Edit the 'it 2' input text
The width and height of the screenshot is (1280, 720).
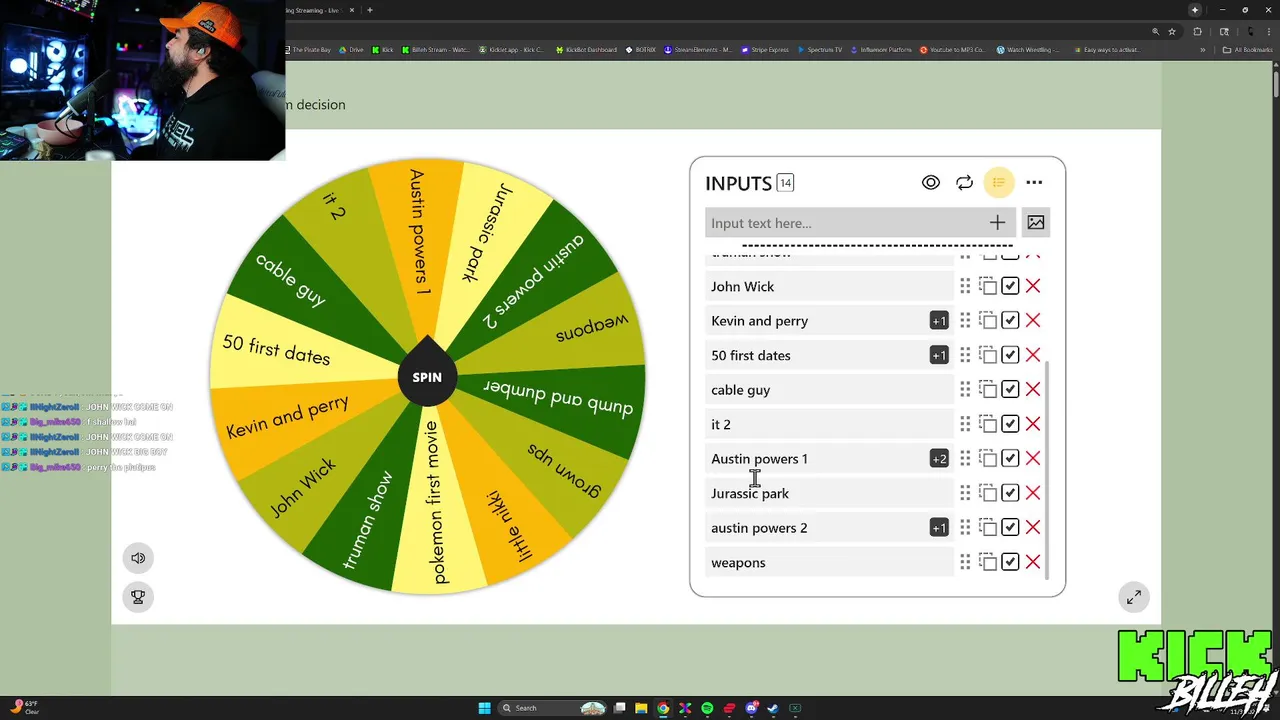(x=829, y=424)
